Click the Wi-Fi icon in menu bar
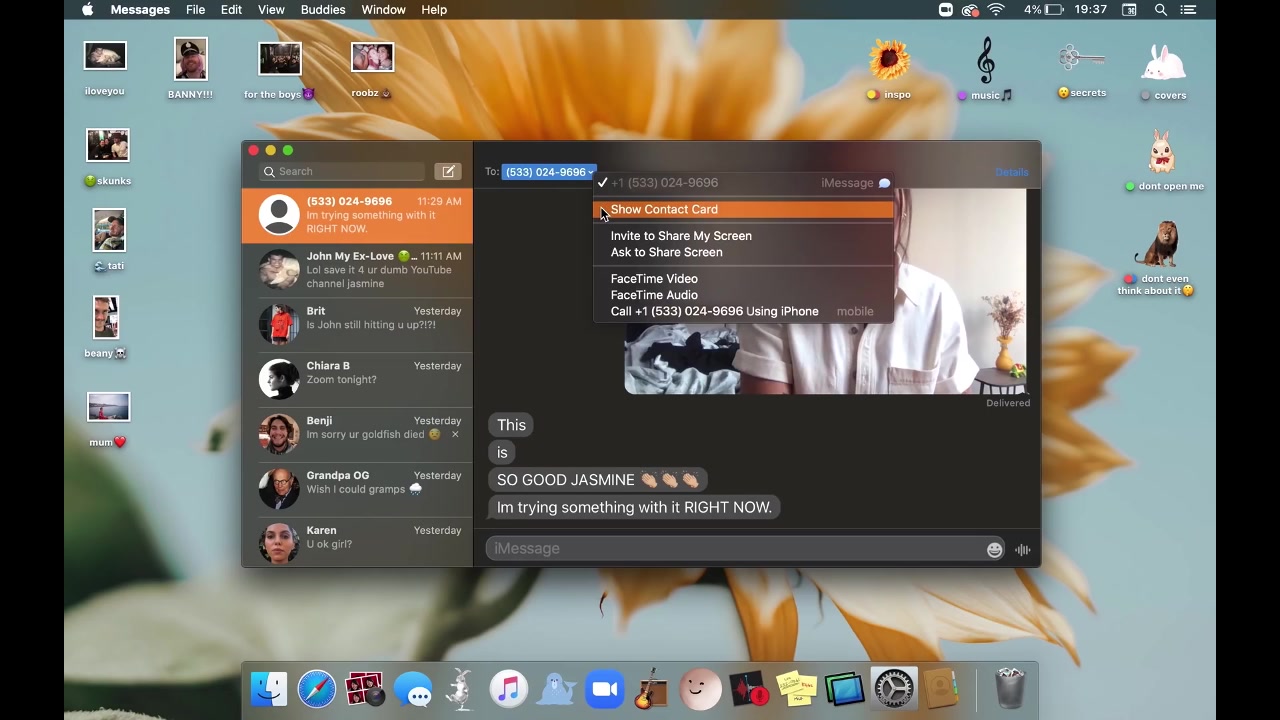This screenshot has height=720, width=1280. [x=996, y=10]
